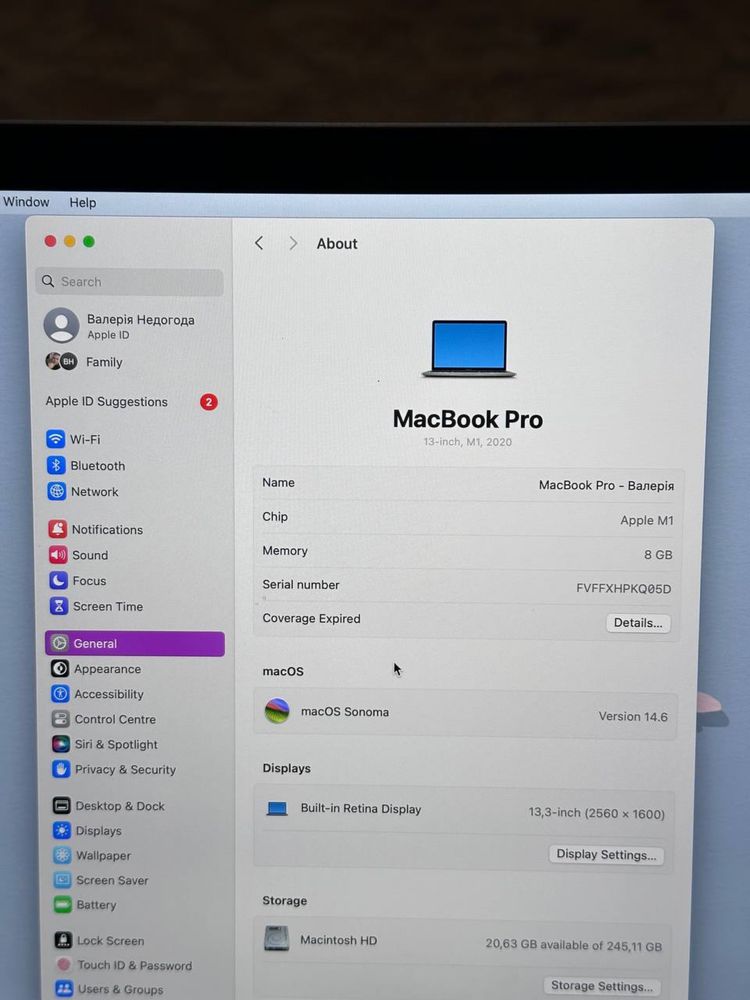
Task: Open Display Settings button
Action: click(x=606, y=855)
